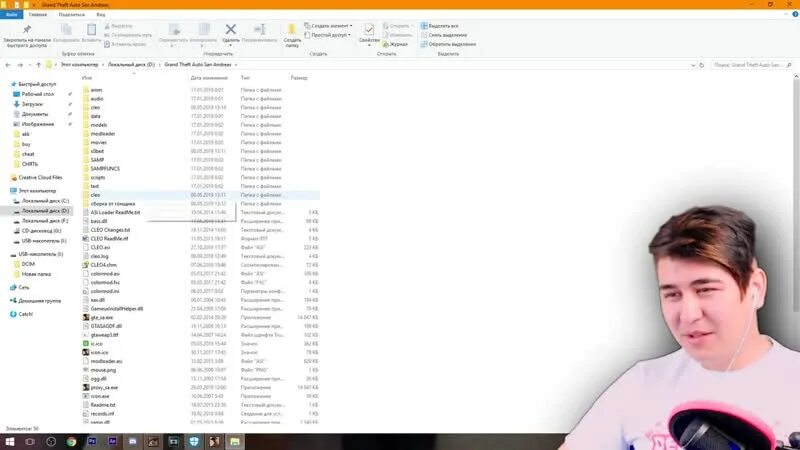Select the modloader folder
Viewport: 800px width, 450px height.
[x=103, y=134]
